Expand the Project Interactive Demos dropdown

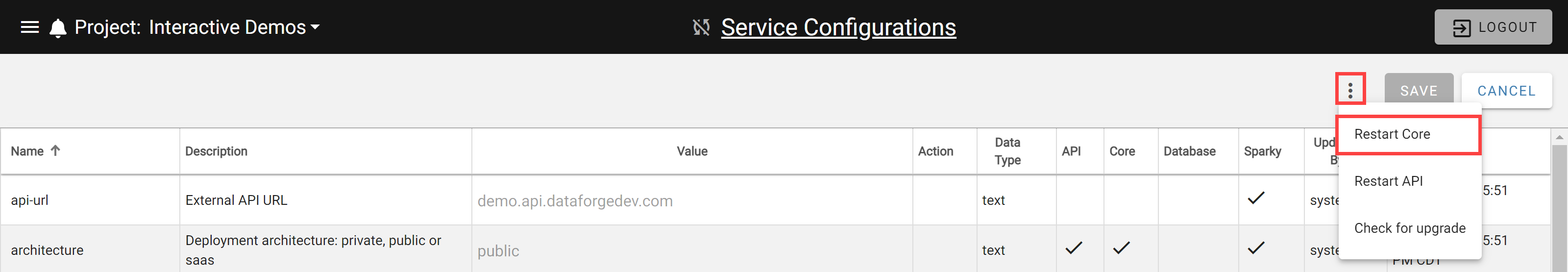pos(315,27)
